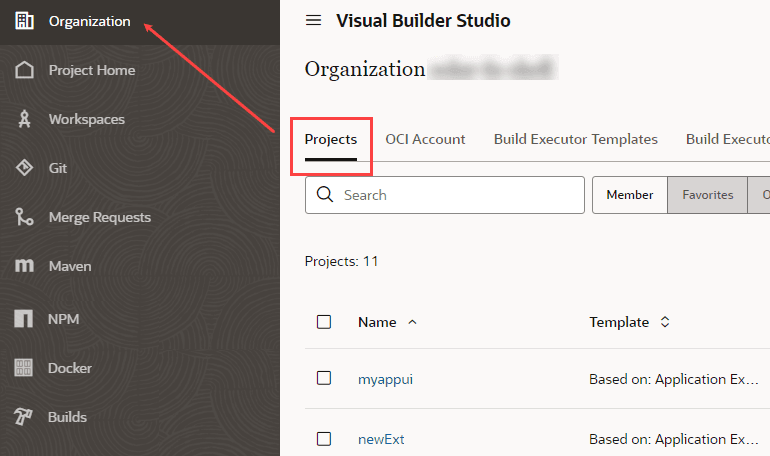Switch to Build Executor Templates tab

tap(576, 139)
